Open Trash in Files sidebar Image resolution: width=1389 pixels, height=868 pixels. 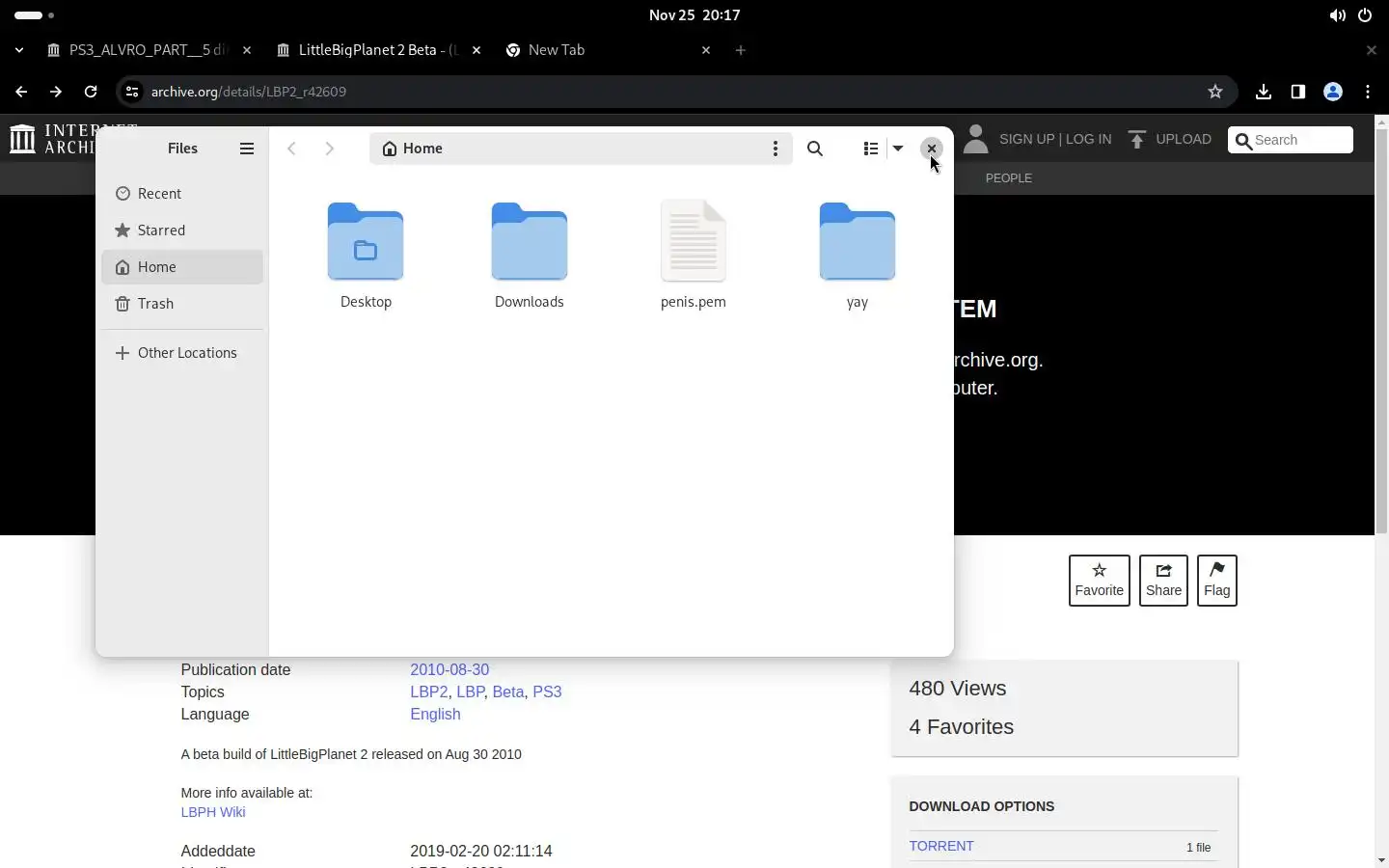182,304
